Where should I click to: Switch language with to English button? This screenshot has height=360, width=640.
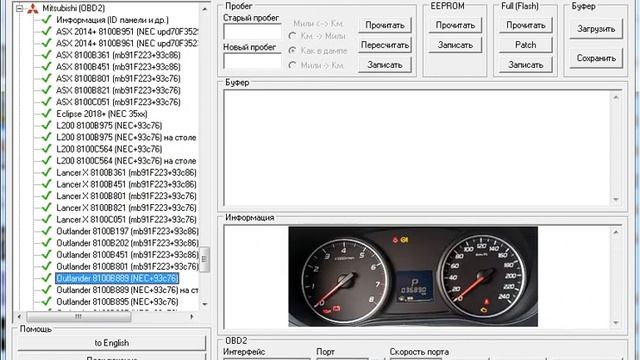tap(112, 343)
